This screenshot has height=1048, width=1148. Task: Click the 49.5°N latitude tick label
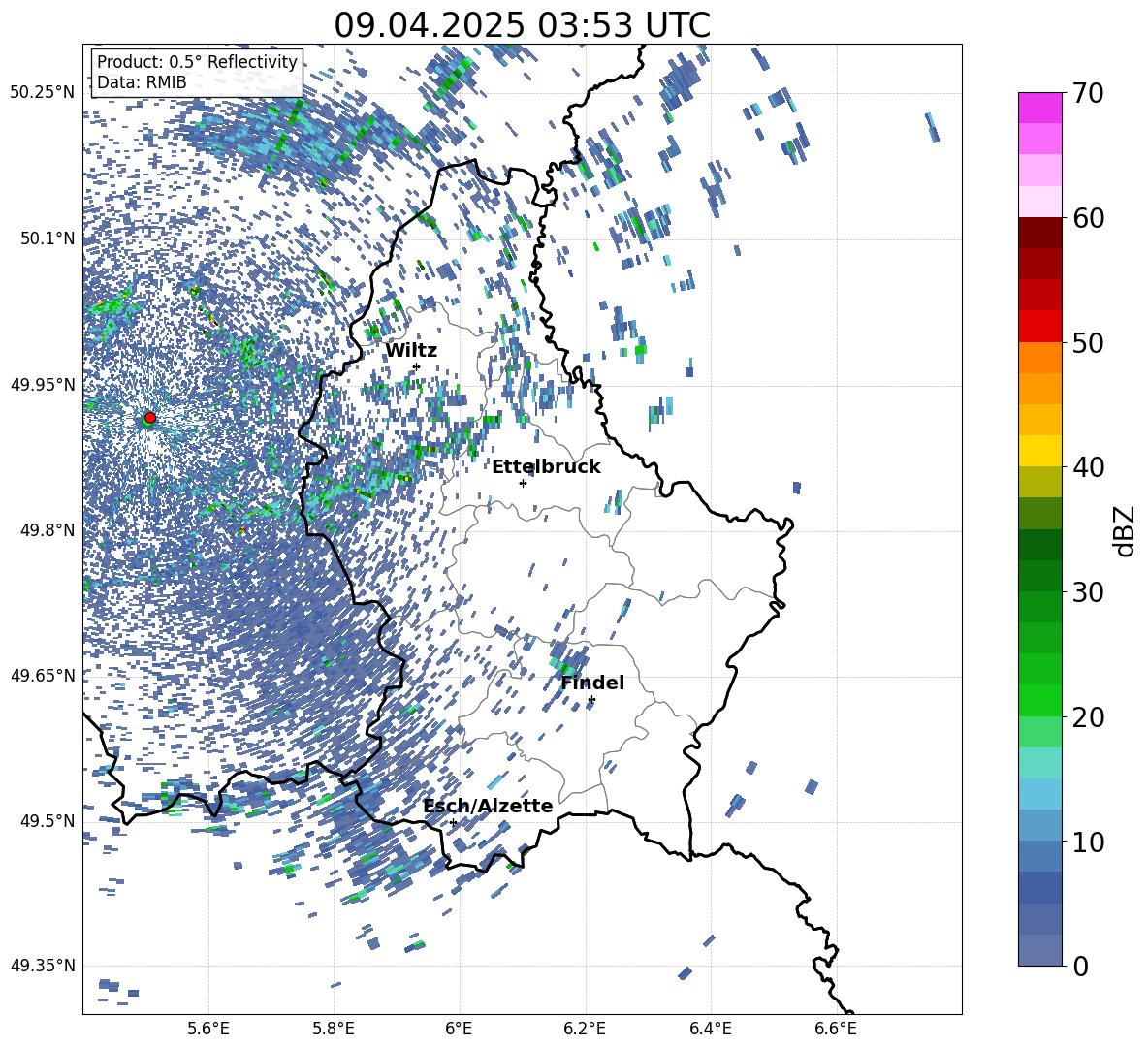[x=48, y=820]
